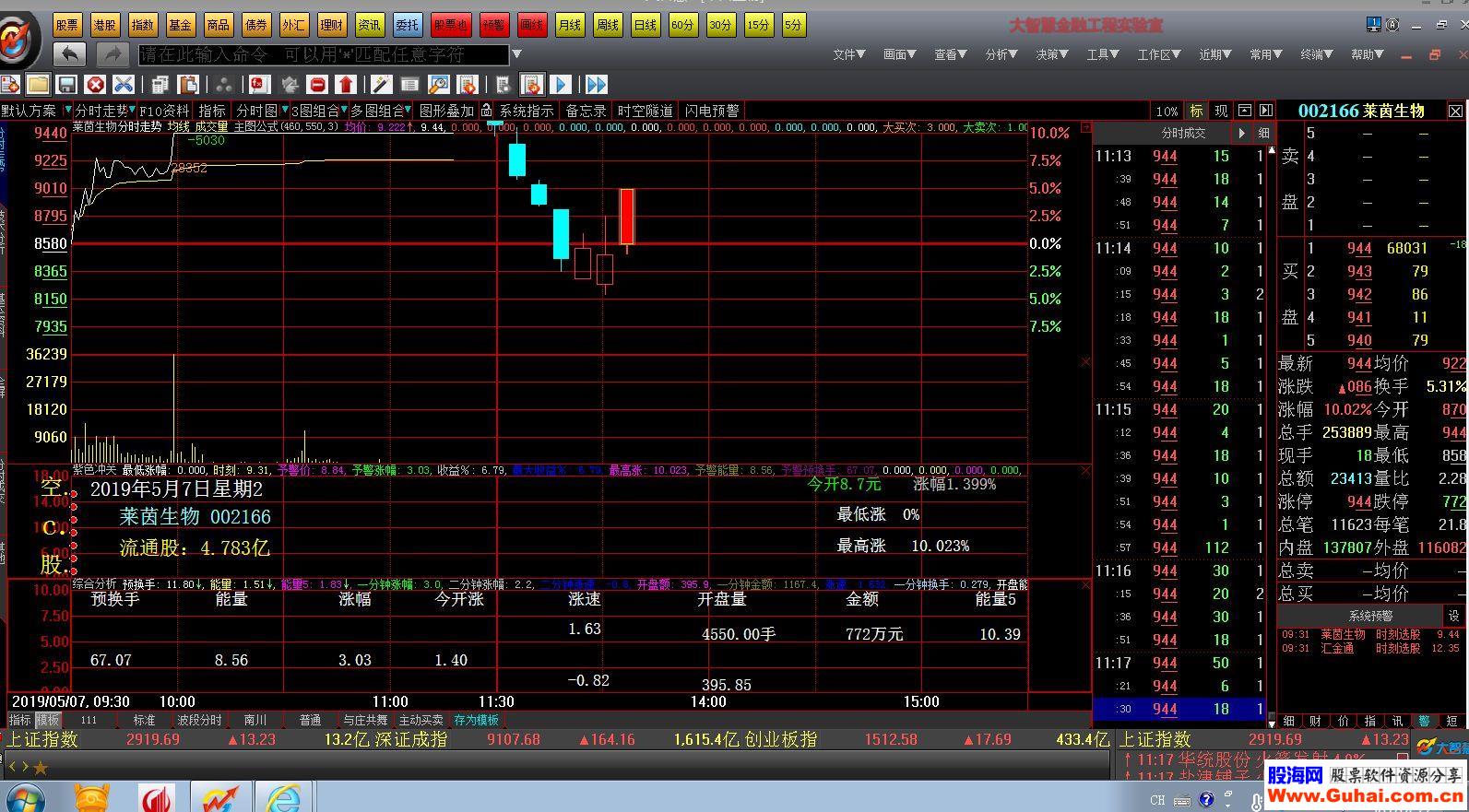Click the three grey dots icon
1469x812 pixels.
coord(223,85)
